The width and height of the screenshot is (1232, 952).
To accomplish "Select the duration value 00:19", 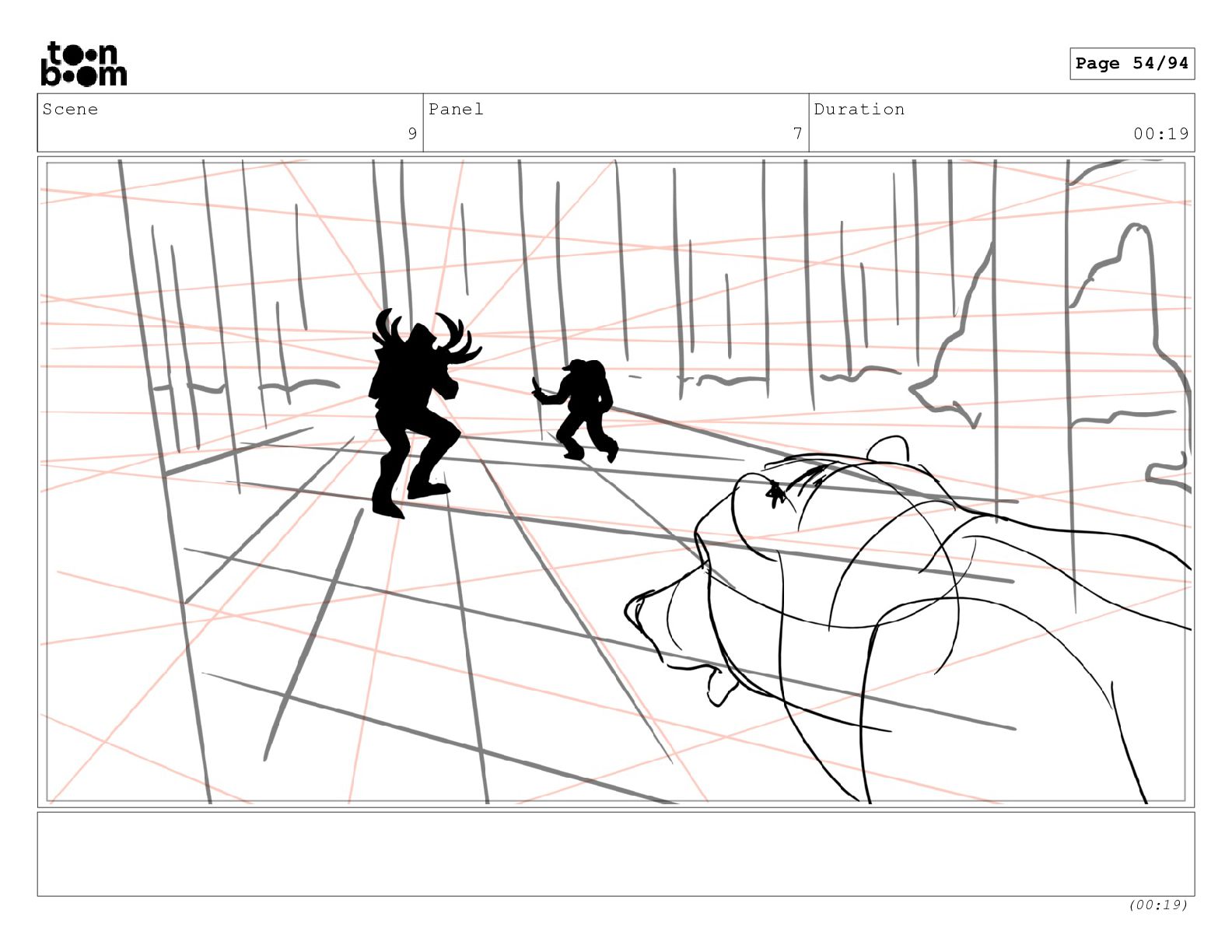I will click(x=1160, y=134).
